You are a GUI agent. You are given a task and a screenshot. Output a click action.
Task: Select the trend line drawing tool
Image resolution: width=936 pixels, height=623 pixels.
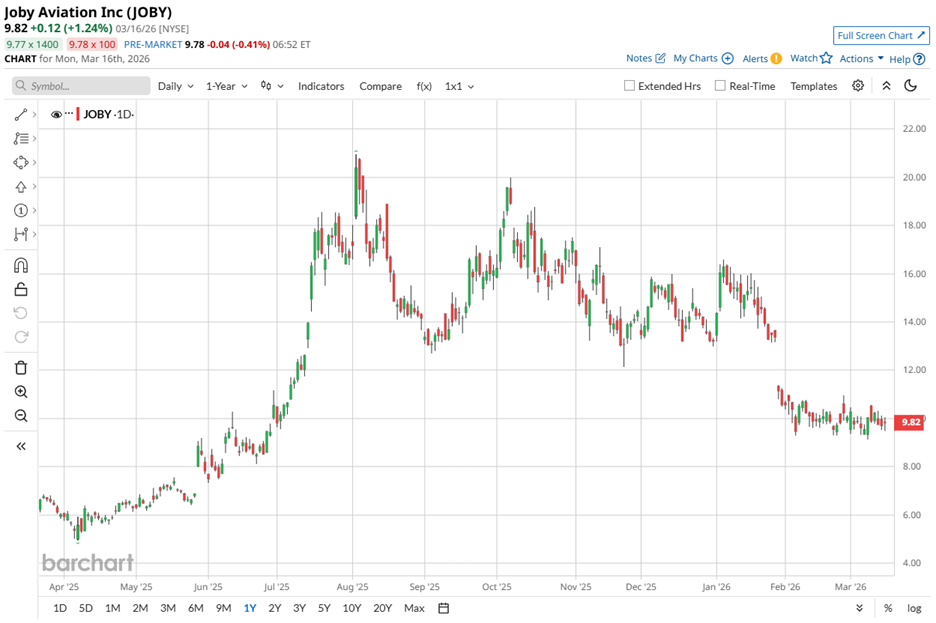21,115
